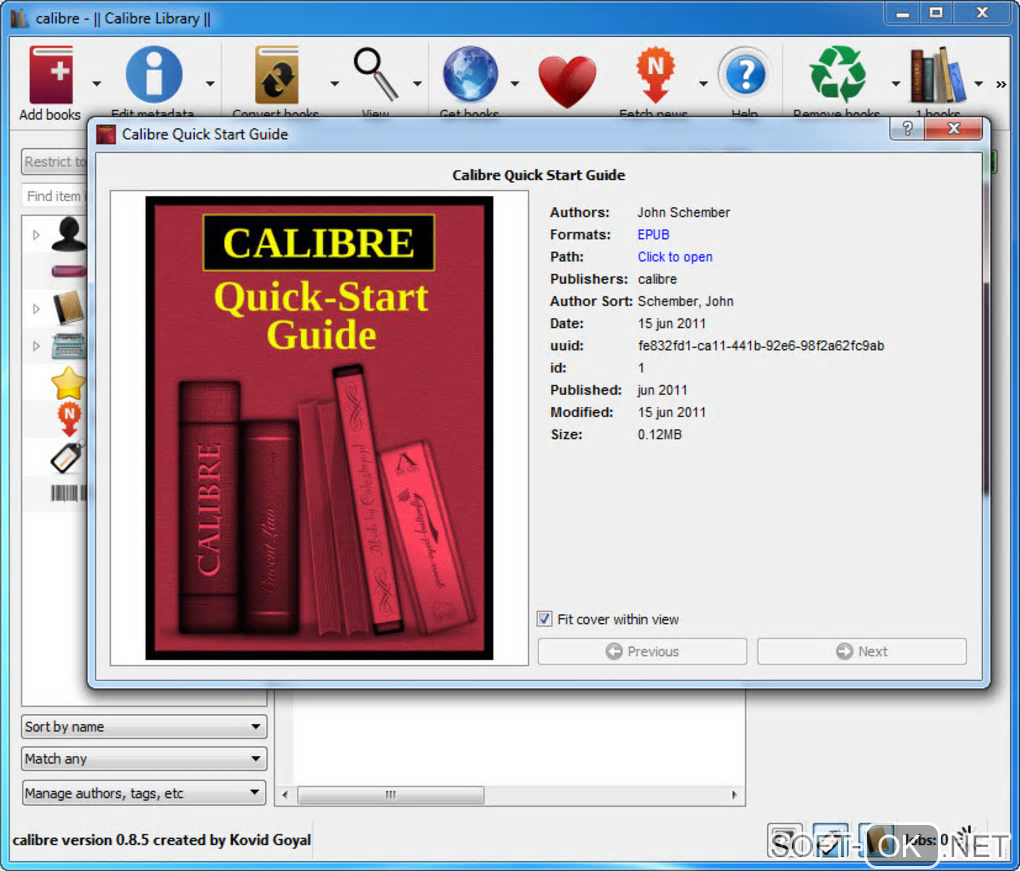Image resolution: width=1020 pixels, height=871 pixels.
Task: Open the Manage authors, tags, etc dropdown
Action: coord(144,793)
